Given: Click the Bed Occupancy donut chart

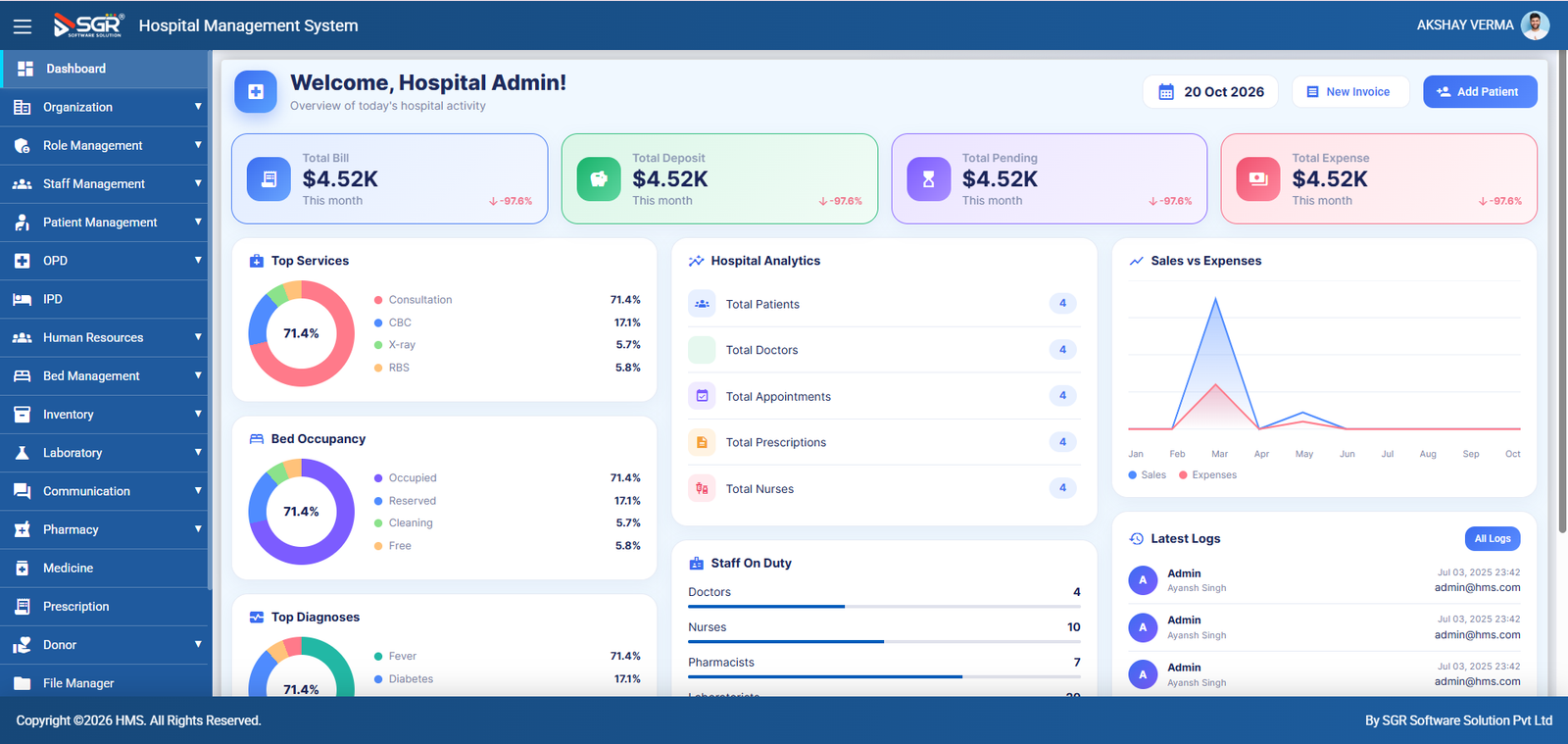Looking at the screenshot, I should (301, 512).
